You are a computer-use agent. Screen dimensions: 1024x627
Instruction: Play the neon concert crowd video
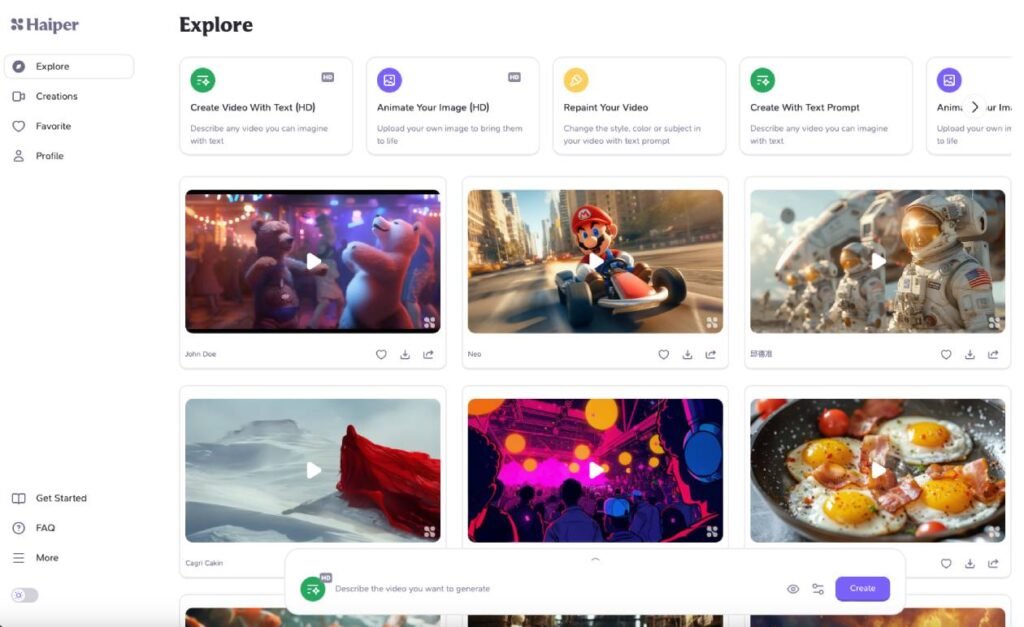[596, 470]
